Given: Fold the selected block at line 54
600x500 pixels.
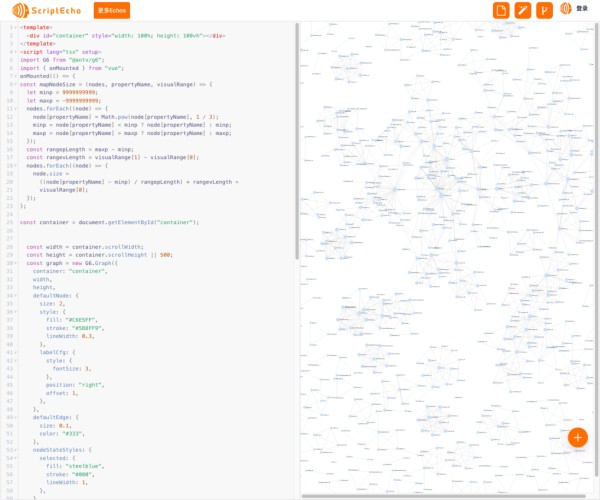Looking at the screenshot, I should (16, 458).
